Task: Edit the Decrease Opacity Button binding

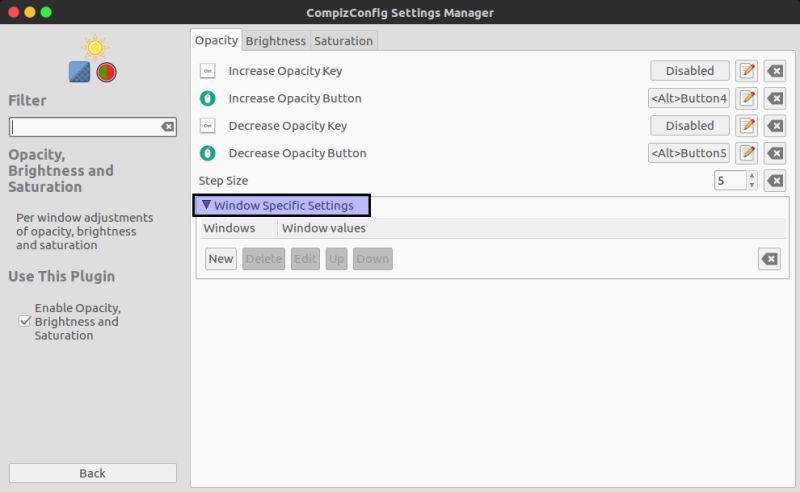Action: pyautogui.click(x=746, y=153)
